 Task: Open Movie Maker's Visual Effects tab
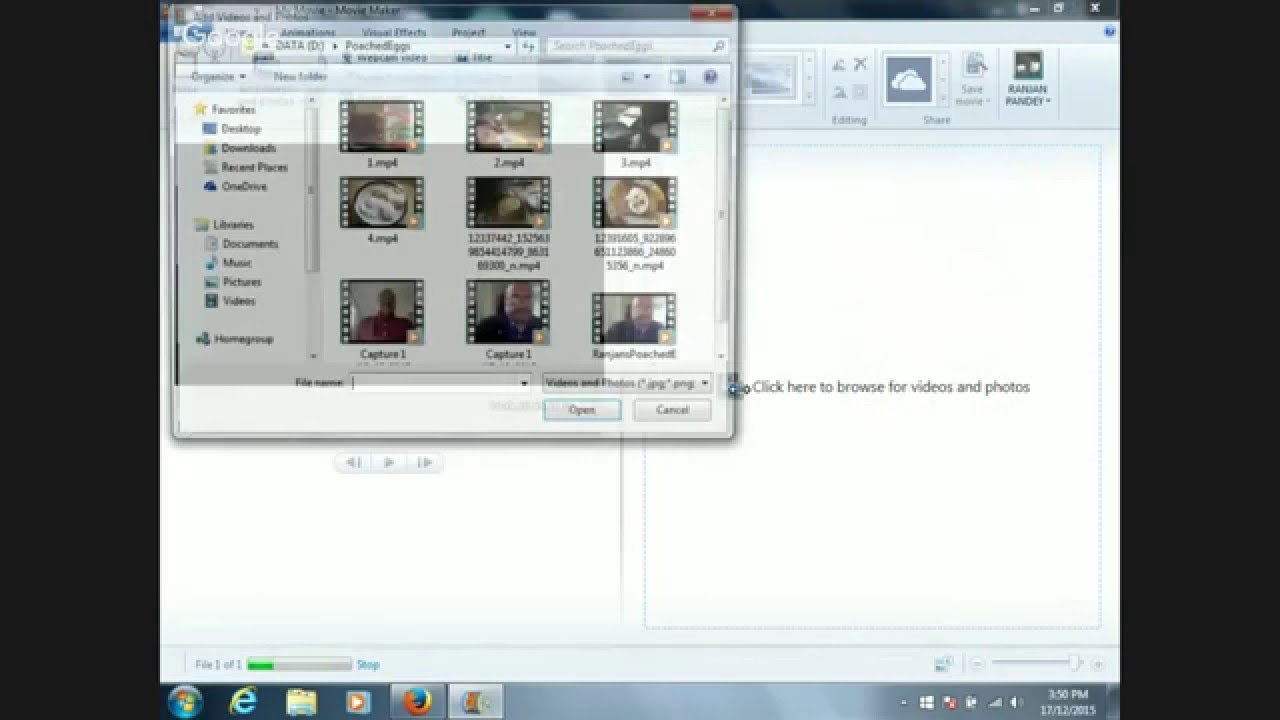[393, 33]
